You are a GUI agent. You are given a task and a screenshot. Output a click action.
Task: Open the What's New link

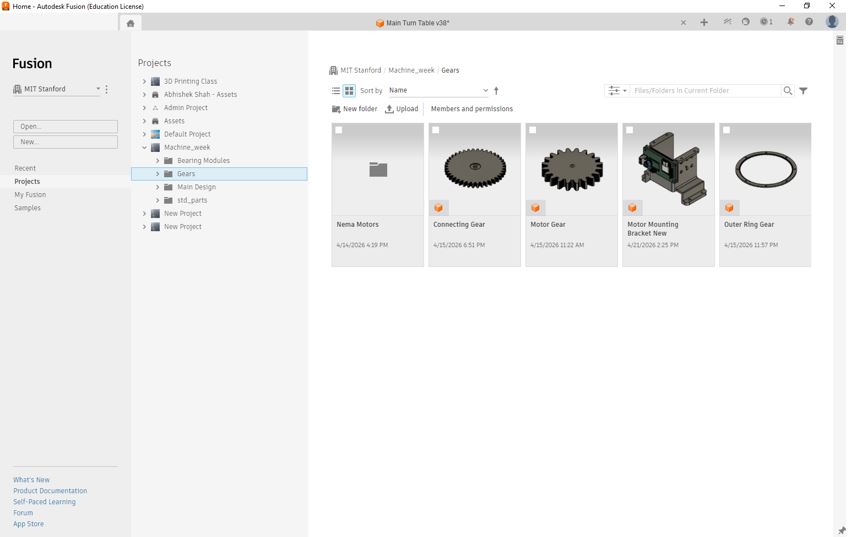point(31,480)
